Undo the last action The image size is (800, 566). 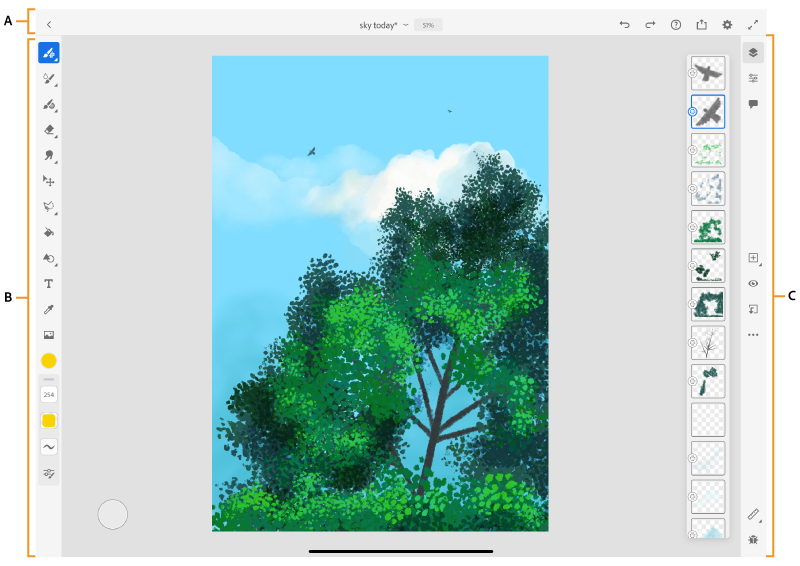point(624,24)
